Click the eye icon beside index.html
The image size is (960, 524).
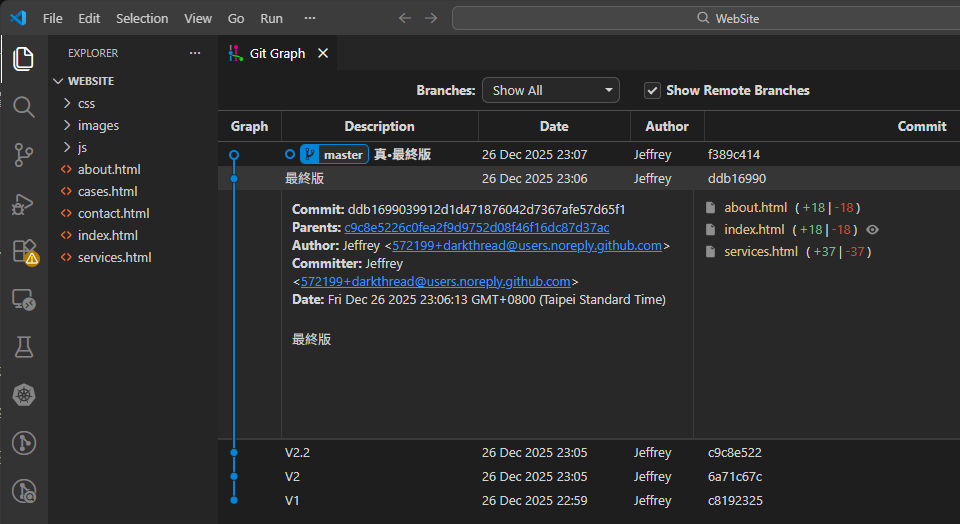[x=872, y=230]
